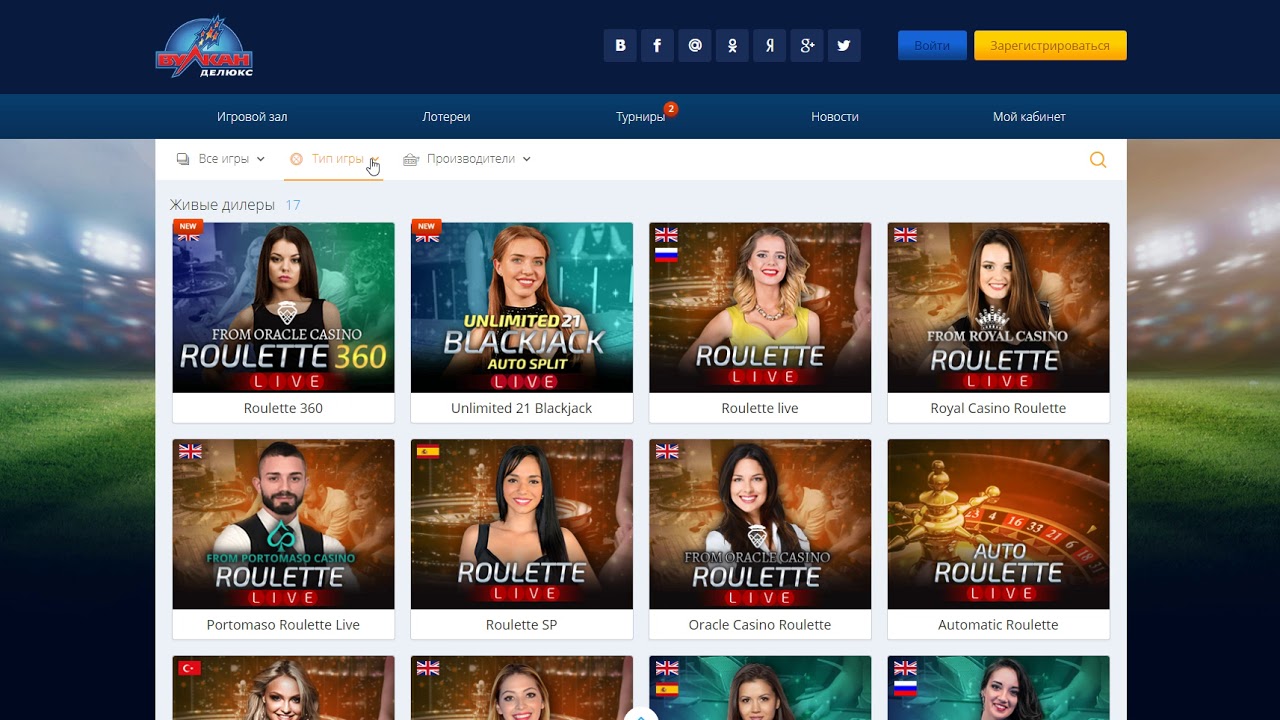Open the VK social login icon
The height and width of the screenshot is (720, 1280).
(x=620, y=46)
